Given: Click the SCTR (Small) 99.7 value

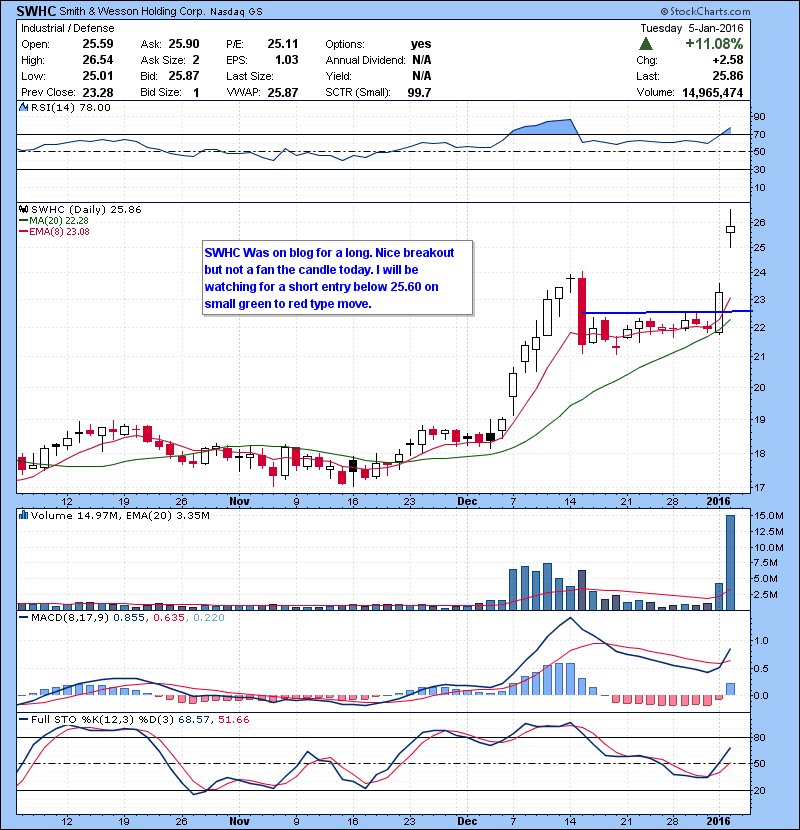Looking at the screenshot, I should tap(419, 93).
